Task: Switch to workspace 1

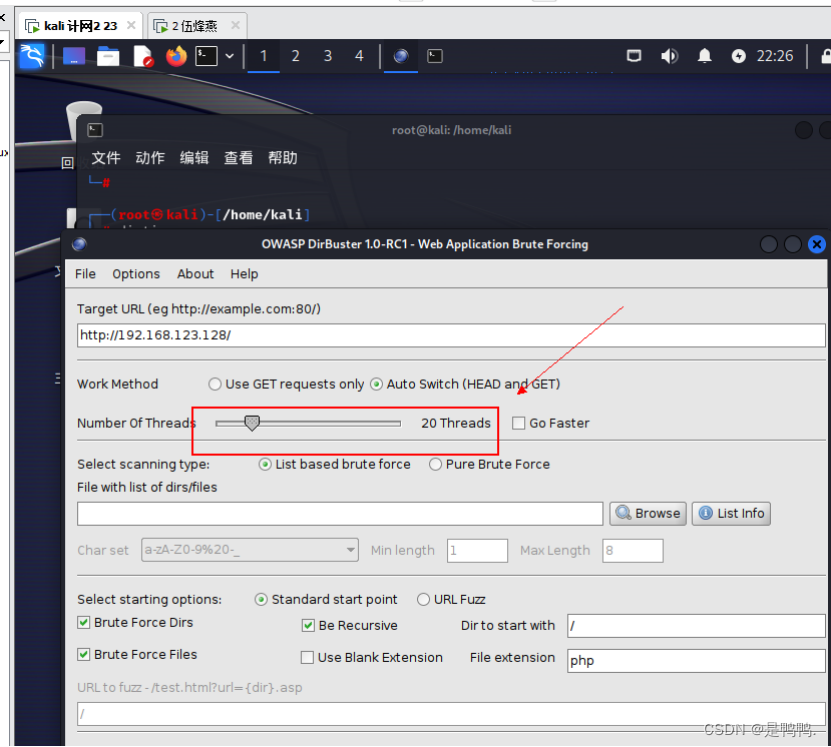Action: pos(263,56)
